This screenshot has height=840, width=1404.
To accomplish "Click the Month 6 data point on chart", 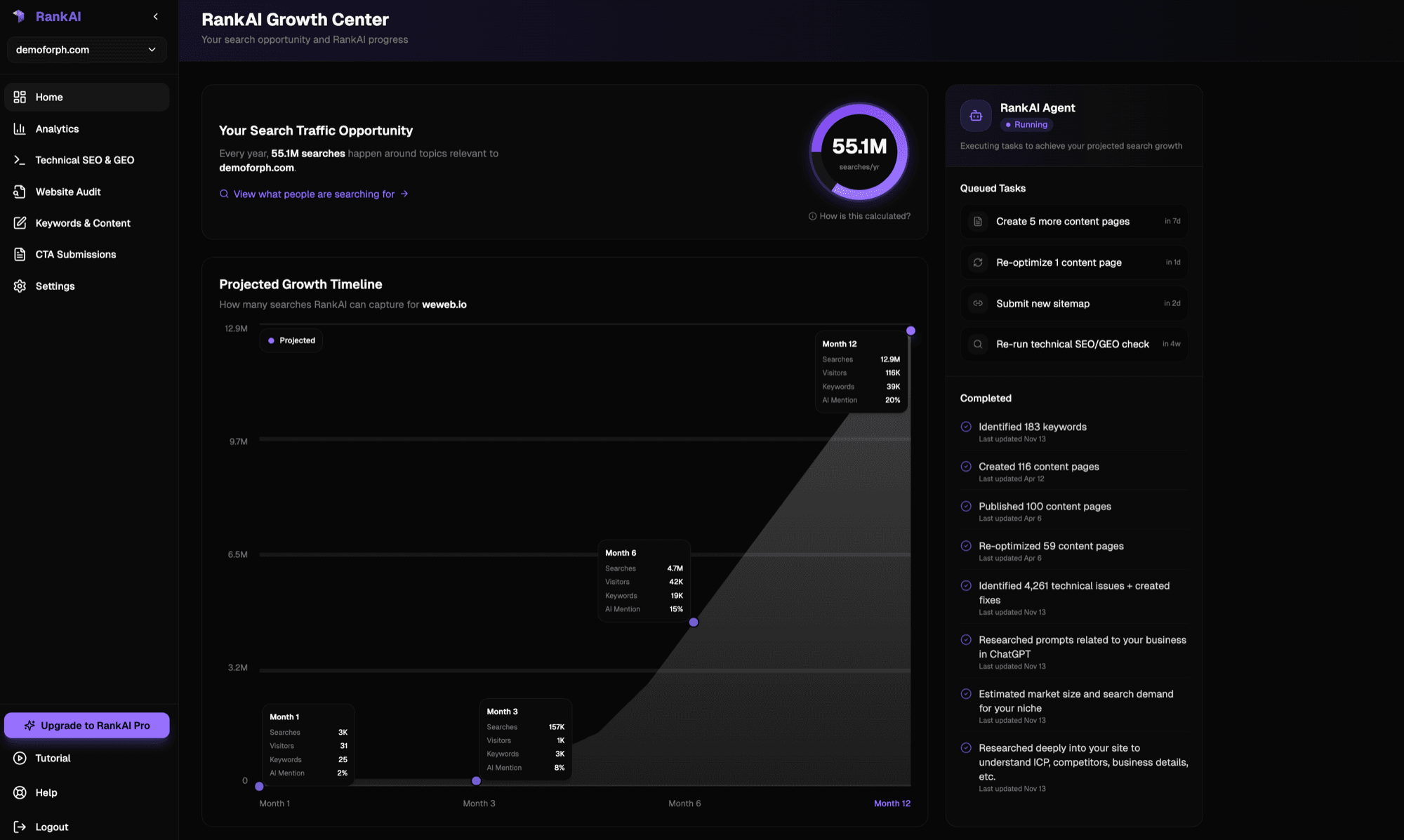I will pyautogui.click(x=694, y=622).
